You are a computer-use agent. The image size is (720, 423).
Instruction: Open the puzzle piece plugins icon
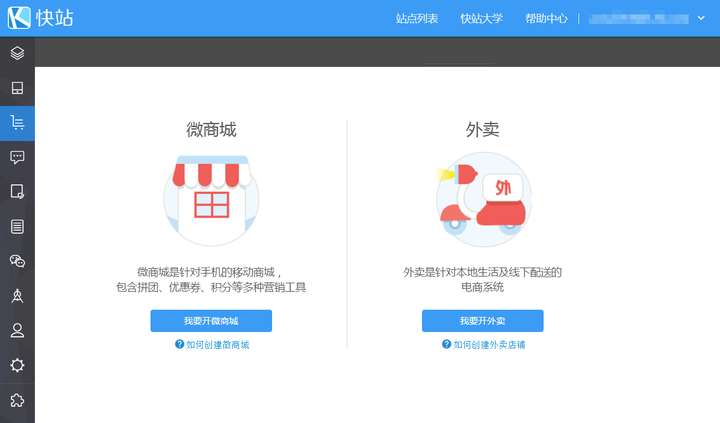[x=17, y=400]
